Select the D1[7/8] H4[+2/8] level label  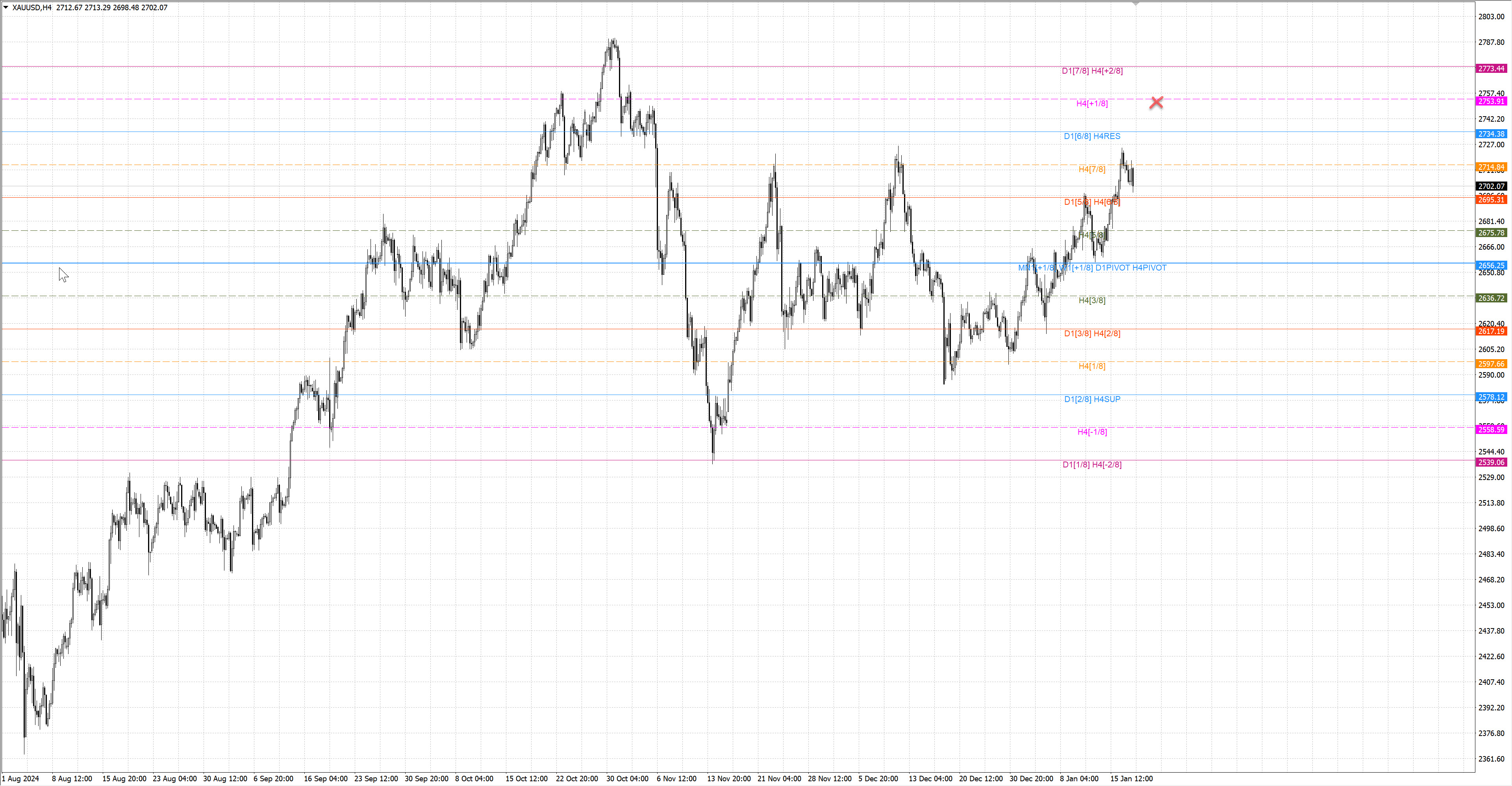click(1092, 71)
